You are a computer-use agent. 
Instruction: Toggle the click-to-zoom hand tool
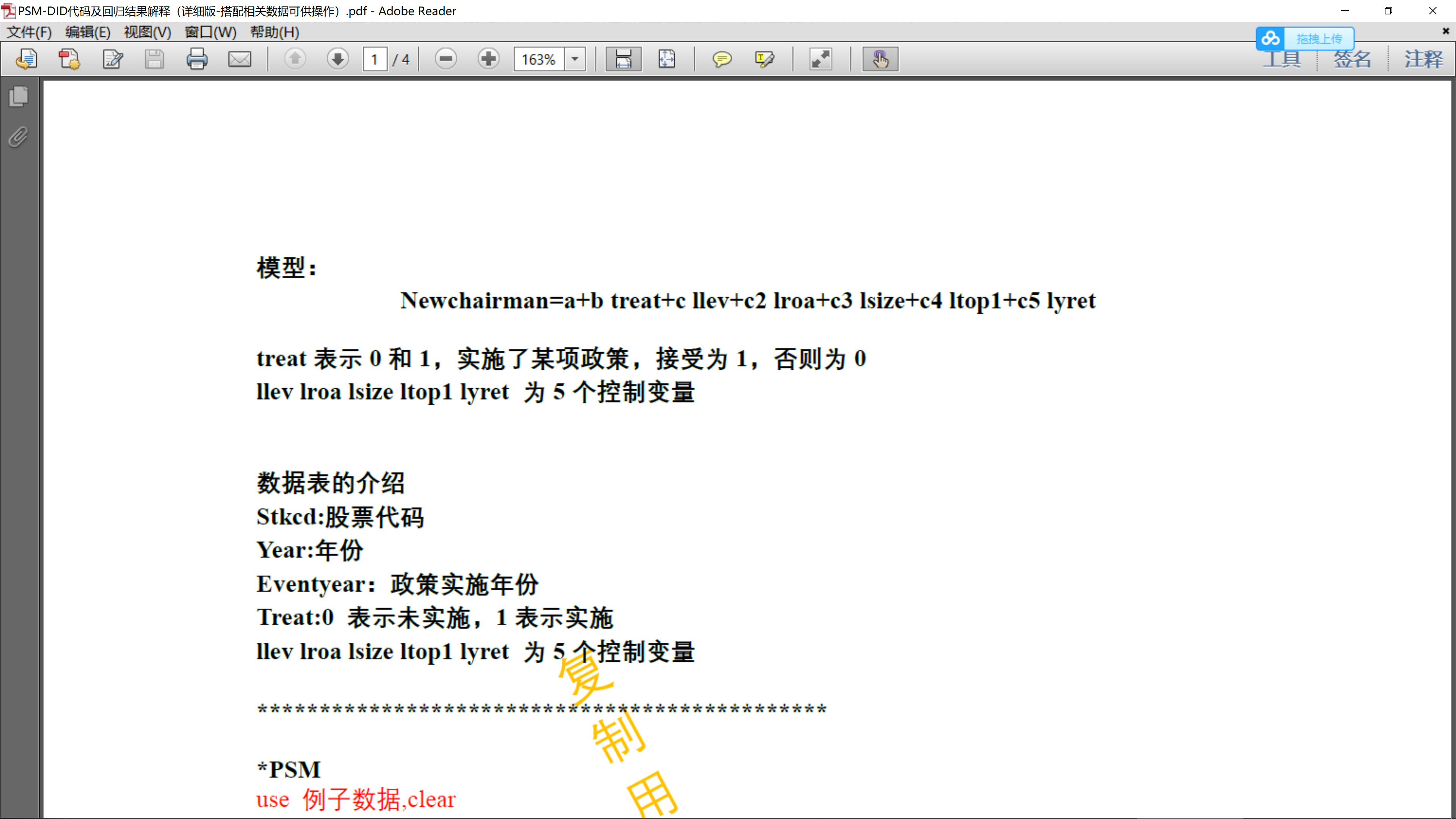pyautogui.click(x=880, y=59)
